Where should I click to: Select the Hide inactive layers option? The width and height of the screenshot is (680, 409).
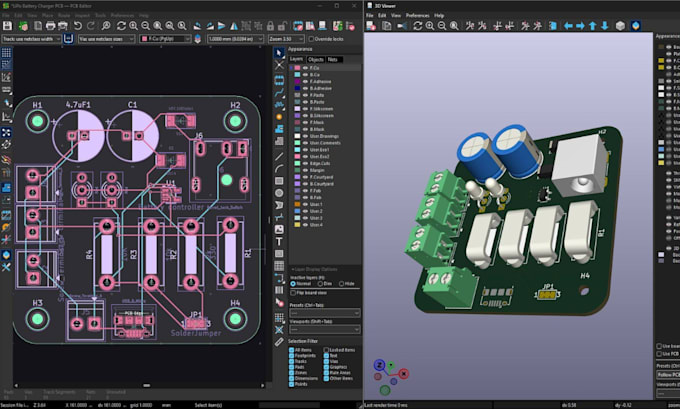point(341,284)
